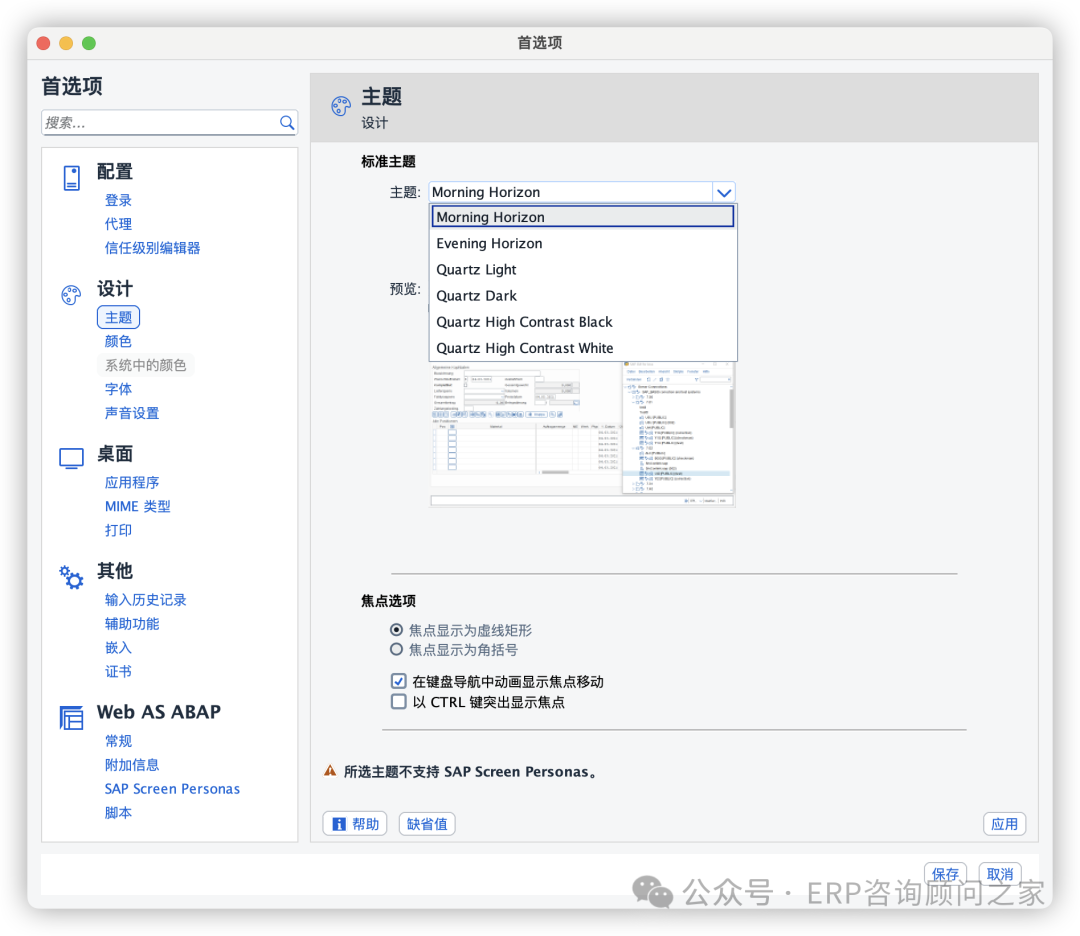The height and width of the screenshot is (936, 1080).
Task: Open 附加信息 settings
Action: pos(132,765)
